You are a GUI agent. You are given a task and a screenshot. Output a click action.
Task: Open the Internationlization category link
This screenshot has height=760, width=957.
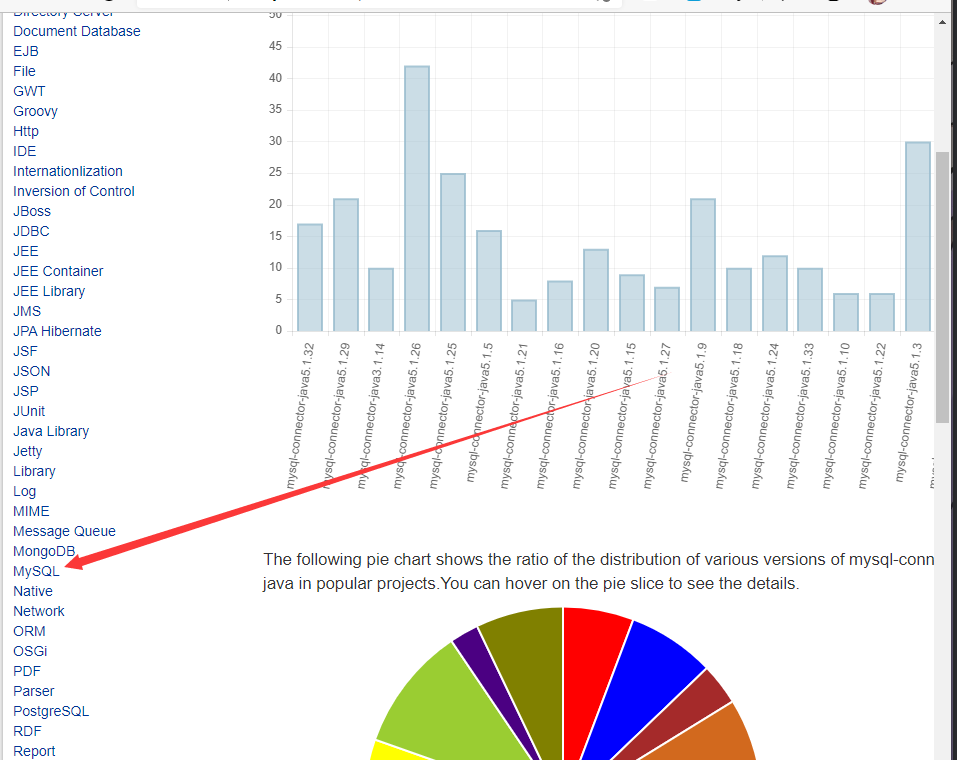68,172
